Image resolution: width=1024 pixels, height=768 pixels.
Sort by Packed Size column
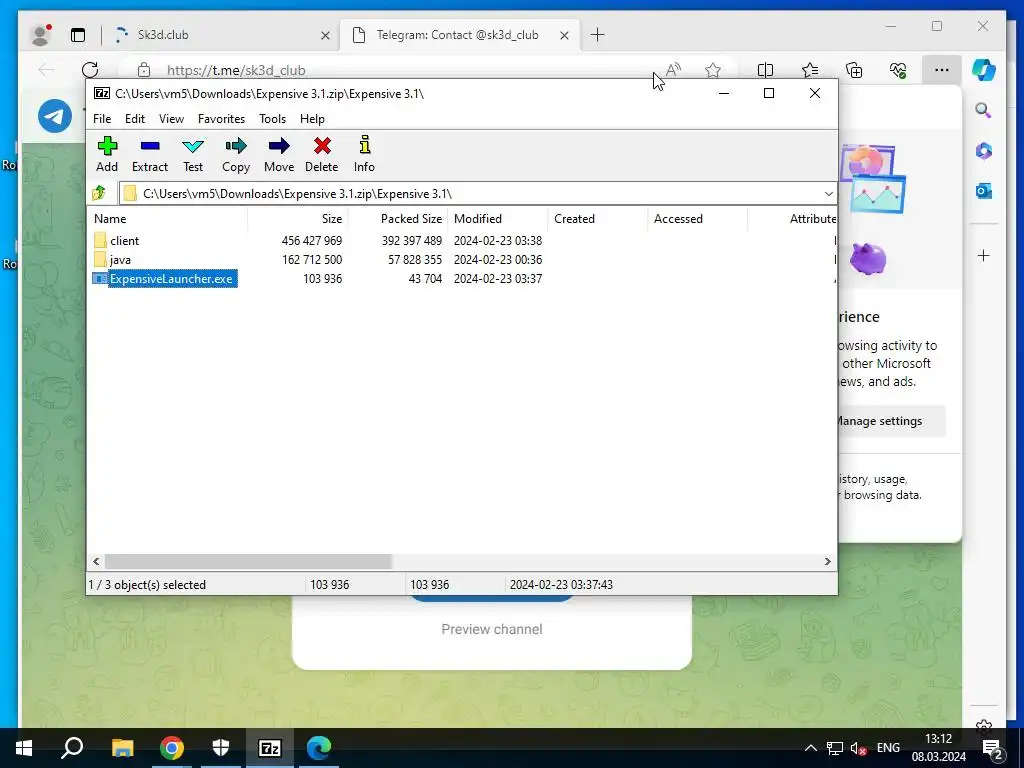coord(397,219)
